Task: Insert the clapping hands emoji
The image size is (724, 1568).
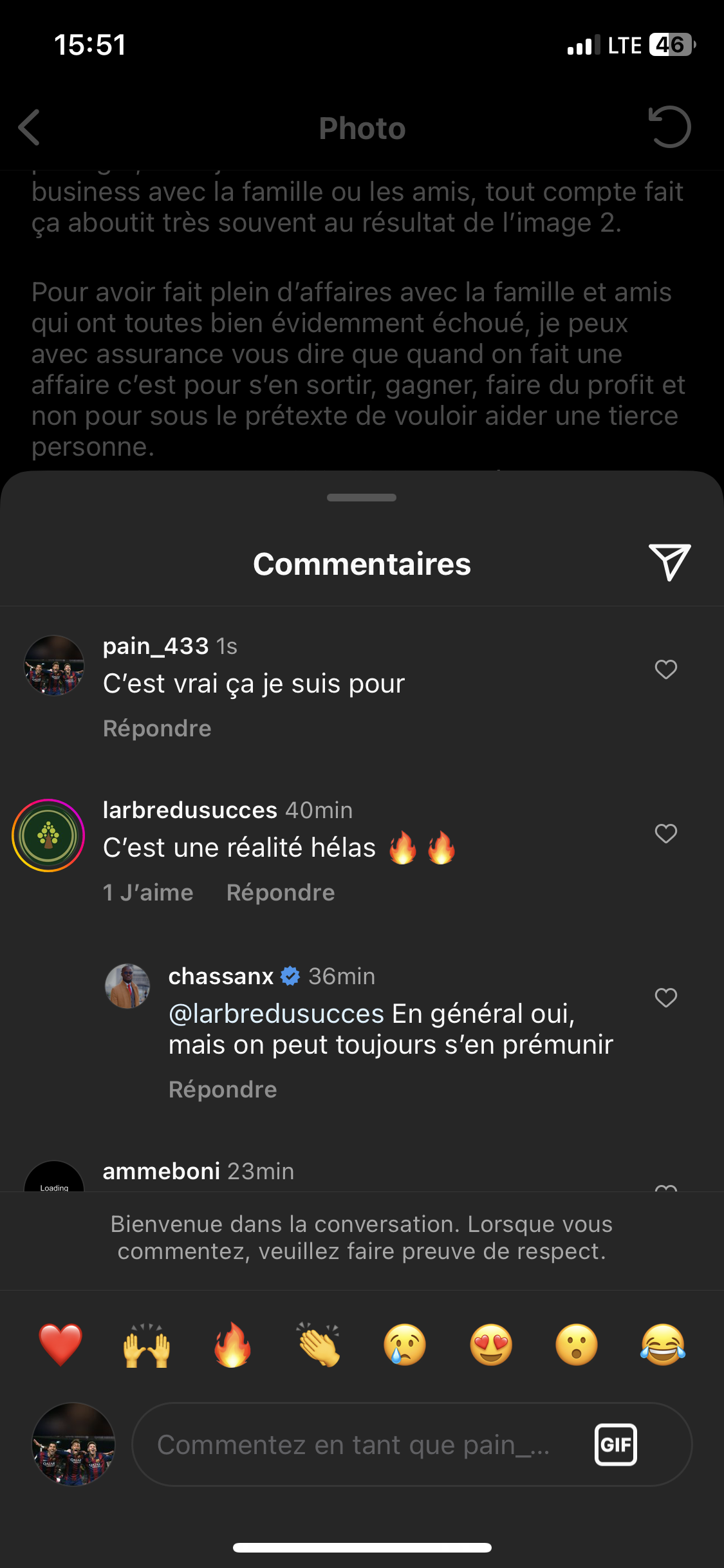Action: coord(319,1345)
